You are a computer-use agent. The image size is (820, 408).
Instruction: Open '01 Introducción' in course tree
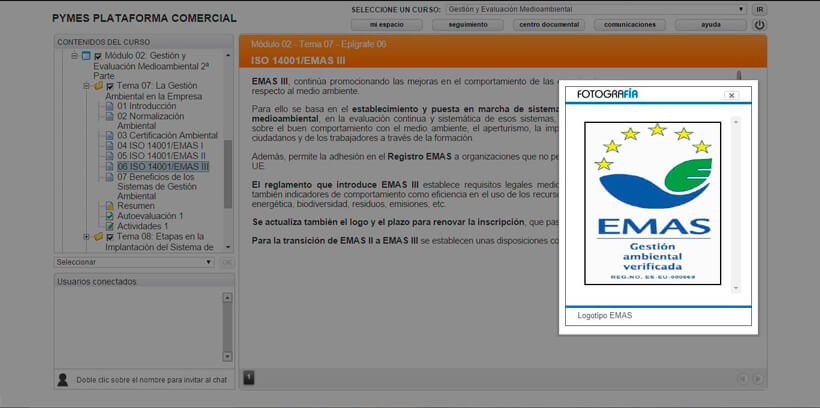click(x=146, y=106)
